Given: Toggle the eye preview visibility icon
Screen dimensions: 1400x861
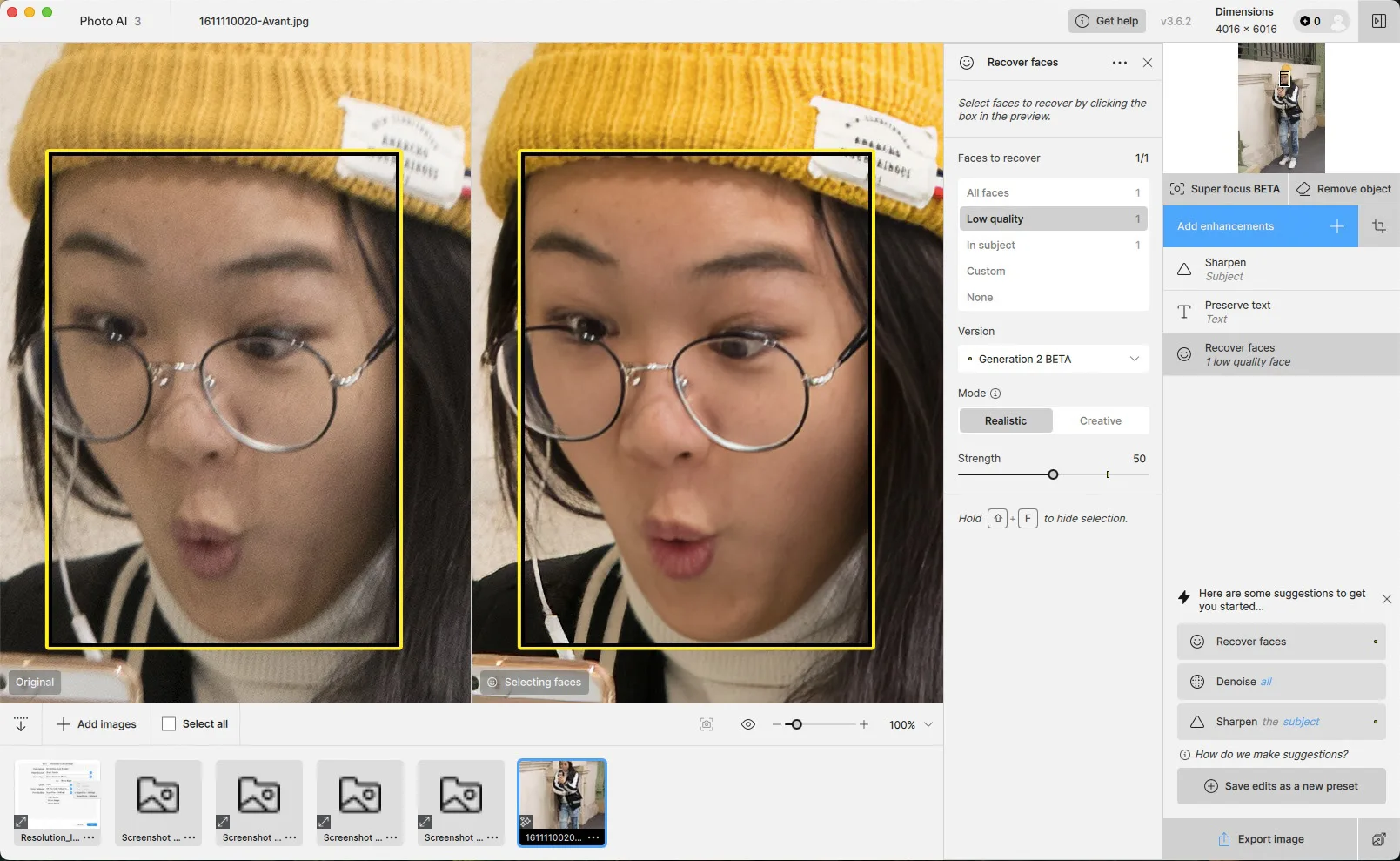Looking at the screenshot, I should coord(747,724).
